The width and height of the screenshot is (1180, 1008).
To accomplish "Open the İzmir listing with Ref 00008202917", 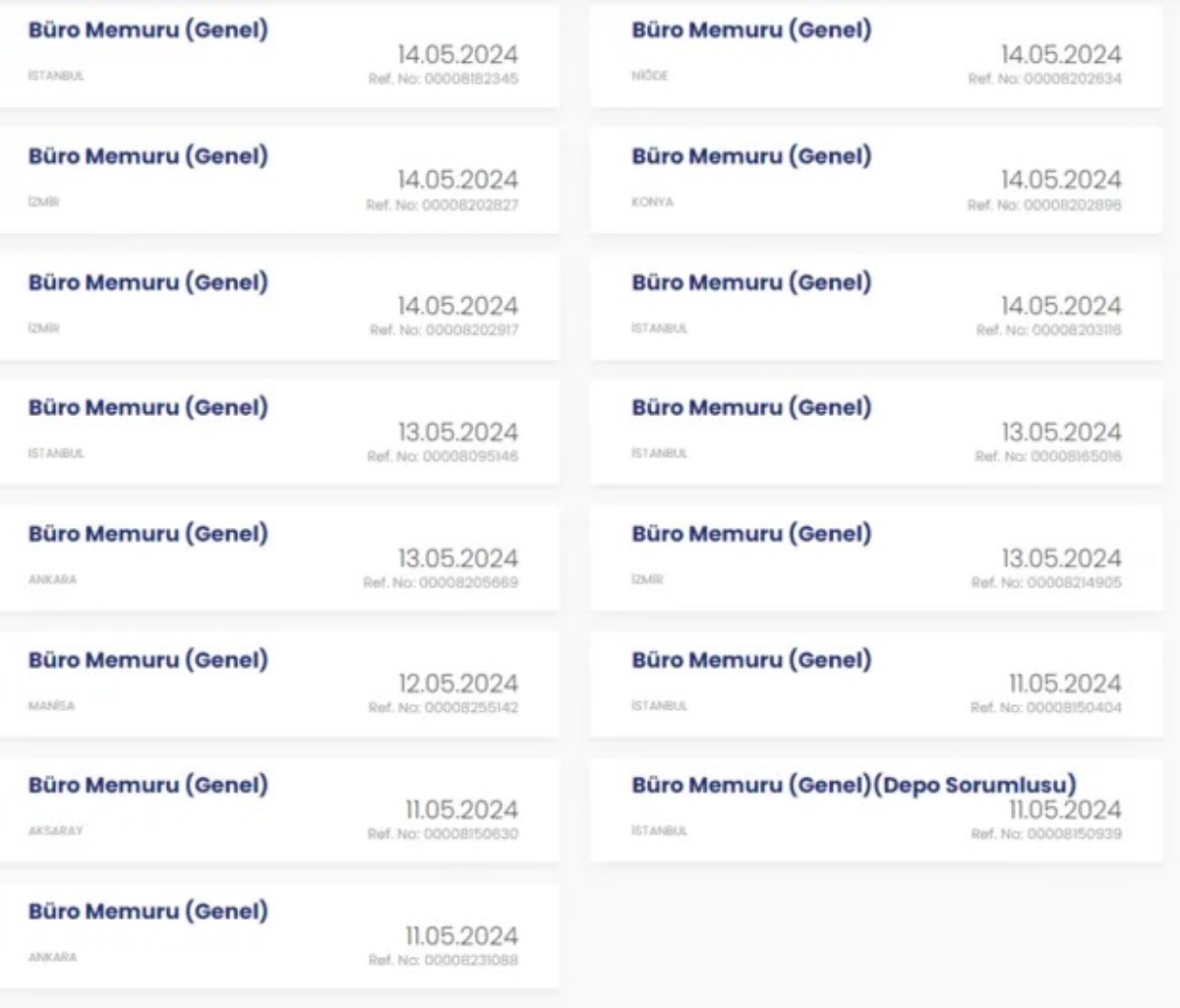I will pos(279,307).
